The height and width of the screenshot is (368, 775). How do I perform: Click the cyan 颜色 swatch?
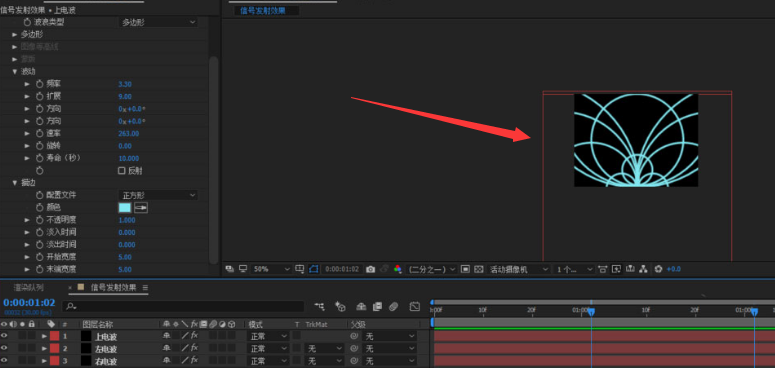(x=125, y=207)
